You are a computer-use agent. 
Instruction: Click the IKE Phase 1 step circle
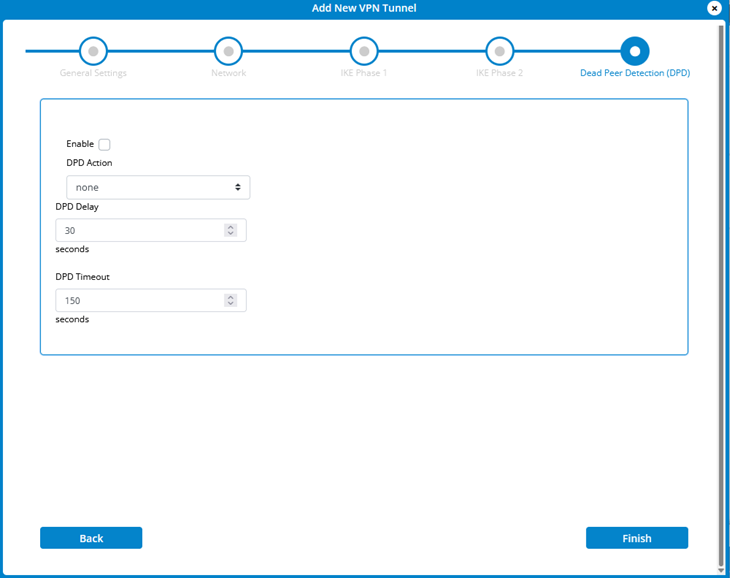[x=364, y=51]
